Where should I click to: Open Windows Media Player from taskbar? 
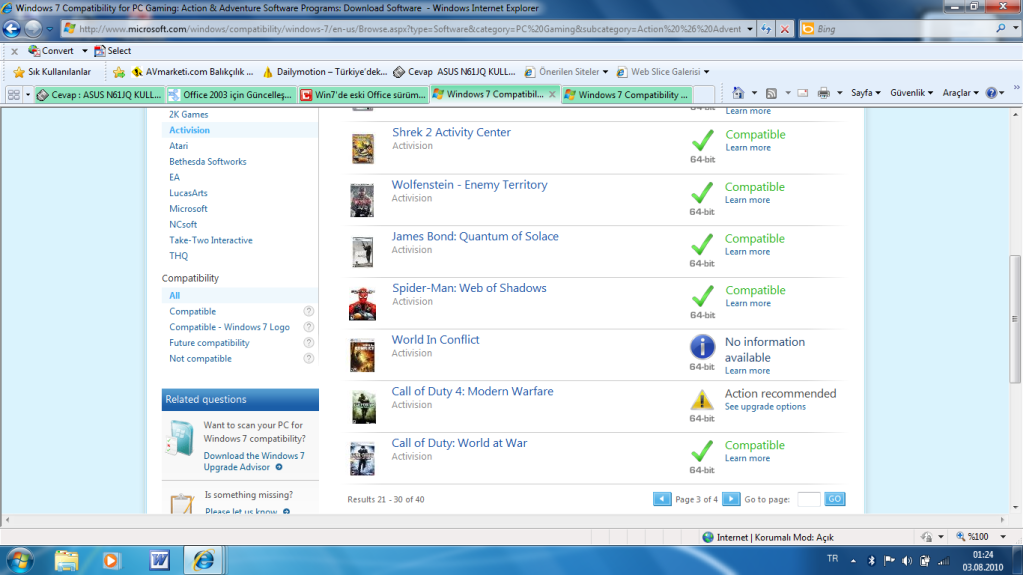[111, 561]
